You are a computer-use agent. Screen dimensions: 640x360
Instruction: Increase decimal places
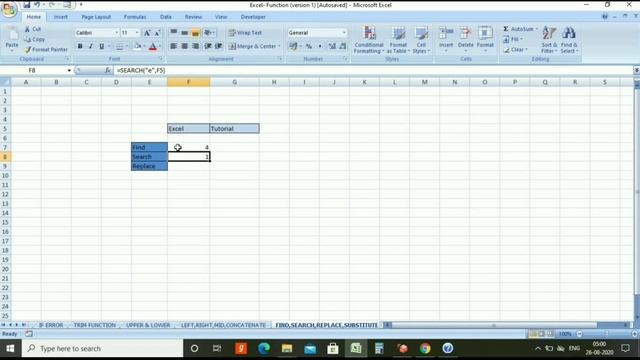332,46
